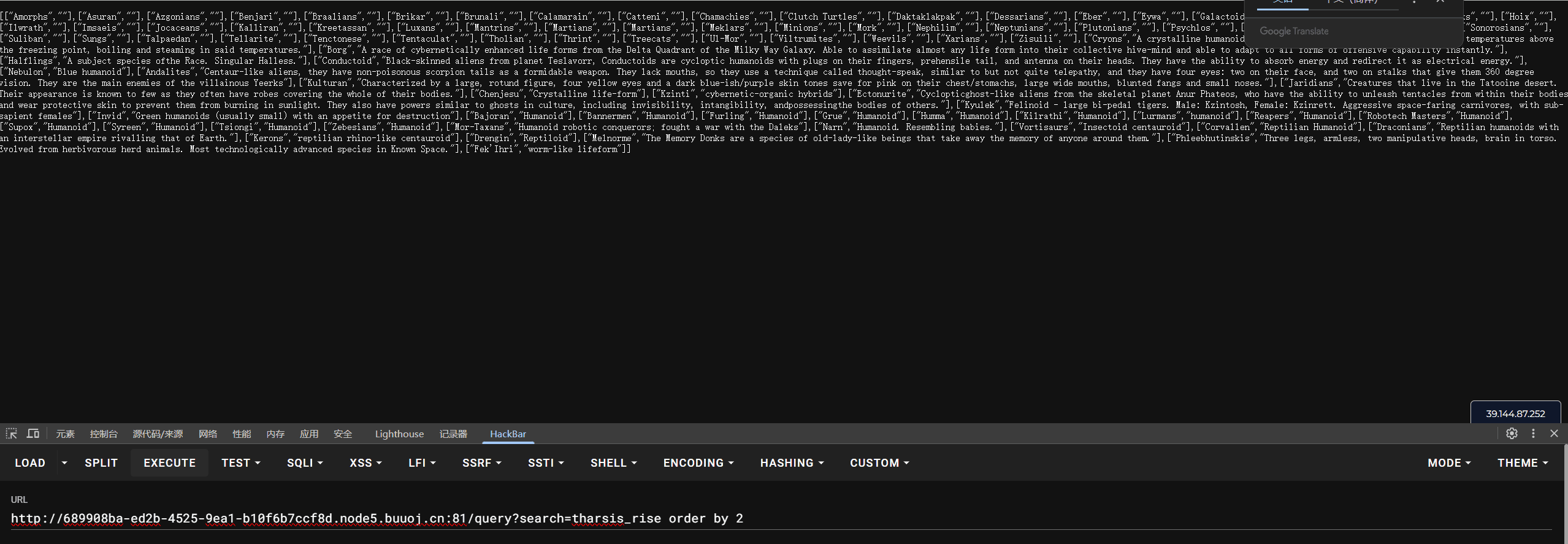The height and width of the screenshot is (544, 1568).
Task: Focus the HackBar URL input field
Action: click(x=781, y=519)
